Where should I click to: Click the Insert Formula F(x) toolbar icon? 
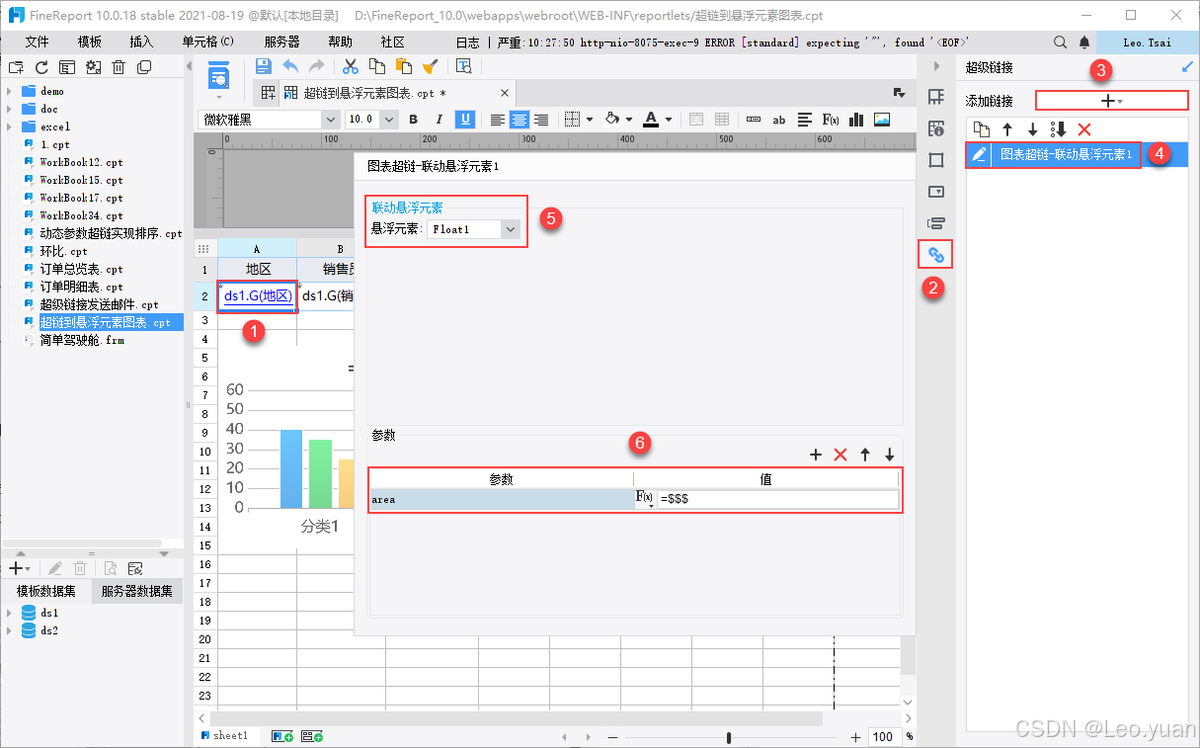[x=830, y=119]
